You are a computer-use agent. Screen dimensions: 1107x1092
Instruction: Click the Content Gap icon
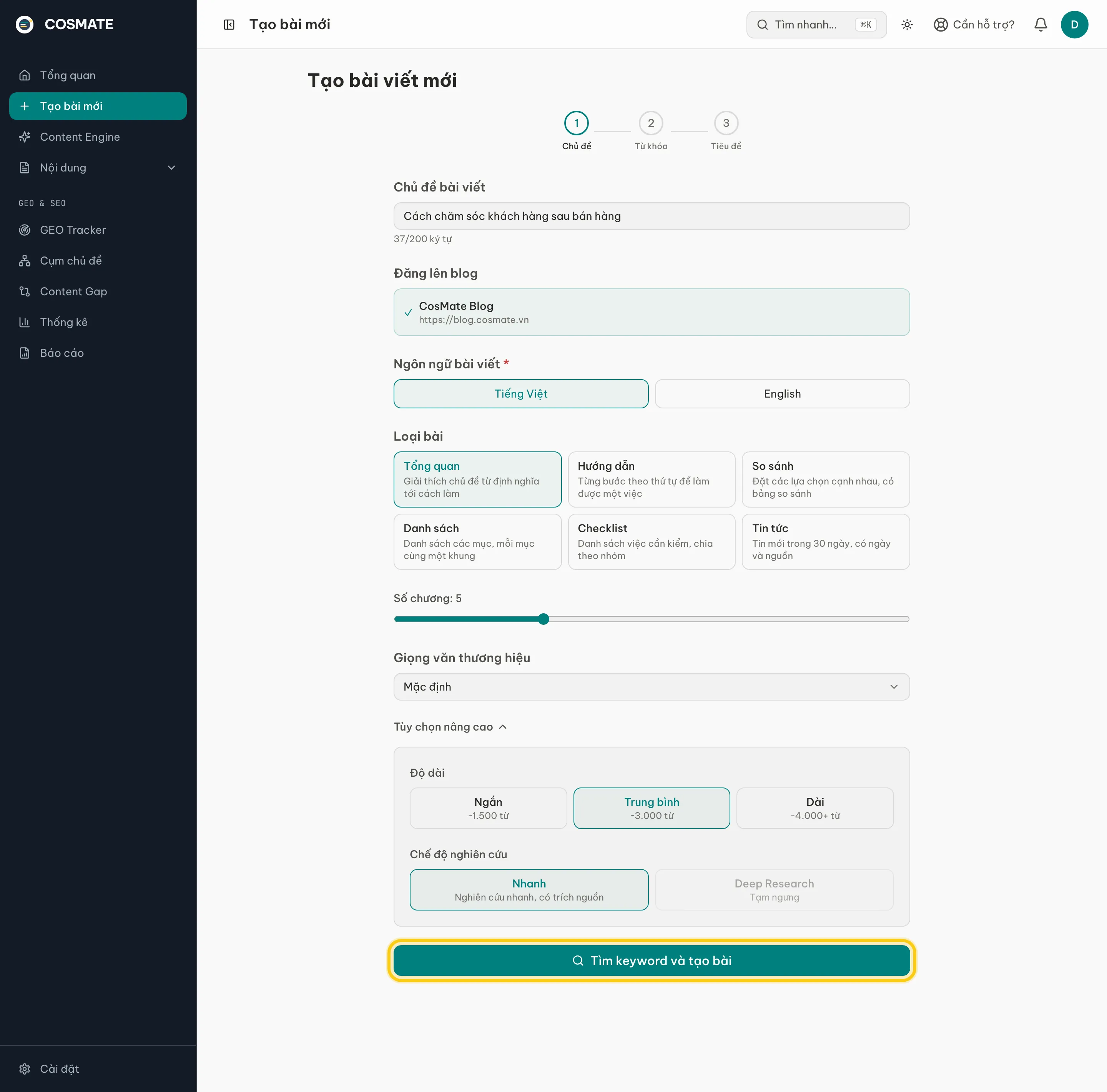25,292
